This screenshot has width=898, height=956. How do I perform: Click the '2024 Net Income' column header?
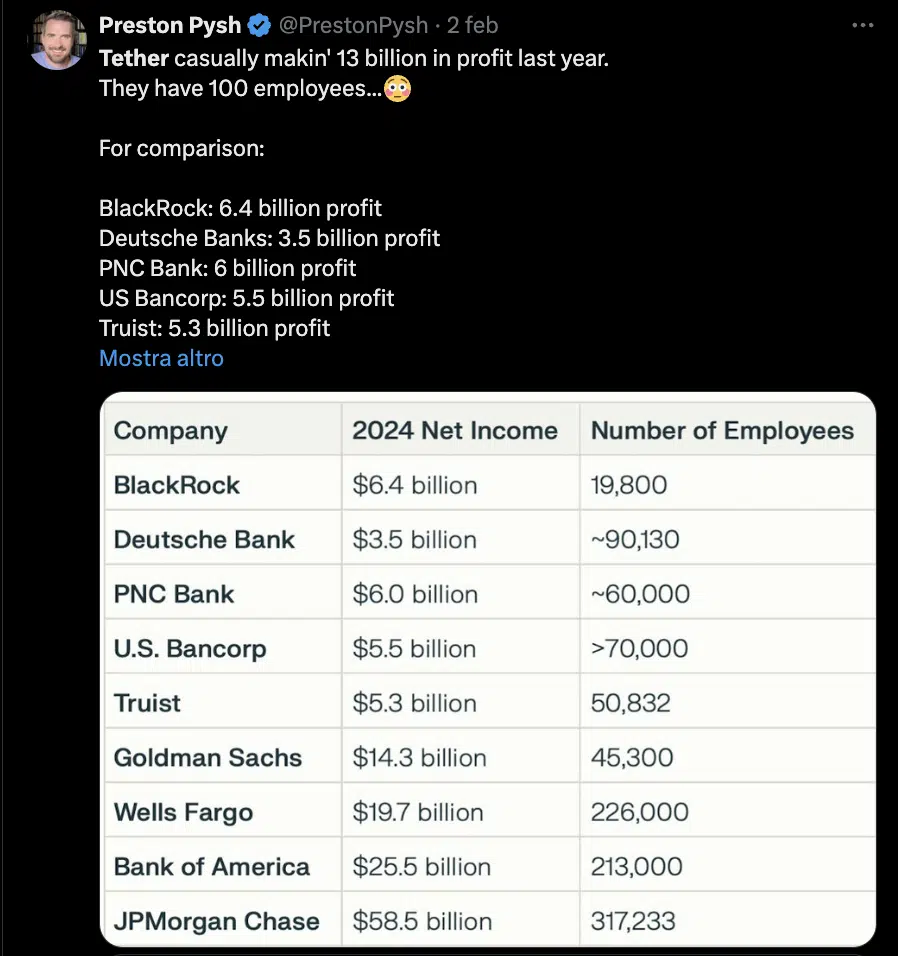tap(455, 431)
